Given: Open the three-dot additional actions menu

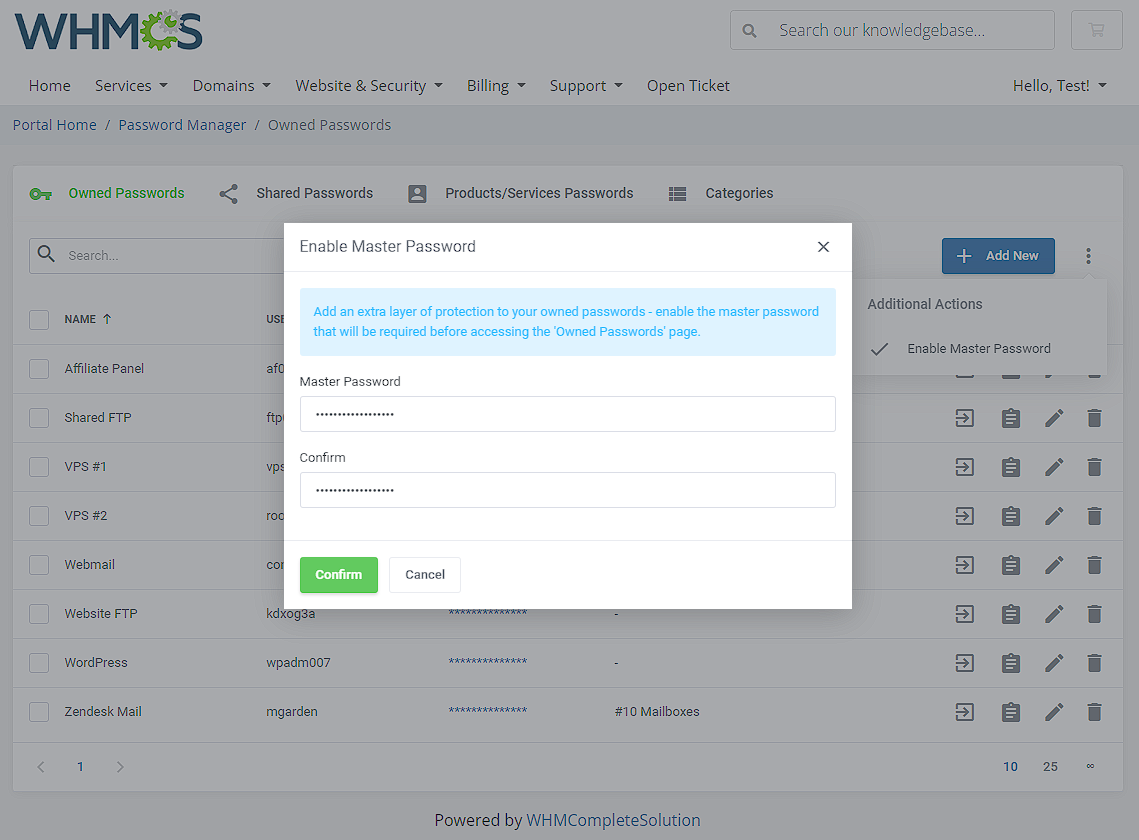Looking at the screenshot, I should (1088, 256).
